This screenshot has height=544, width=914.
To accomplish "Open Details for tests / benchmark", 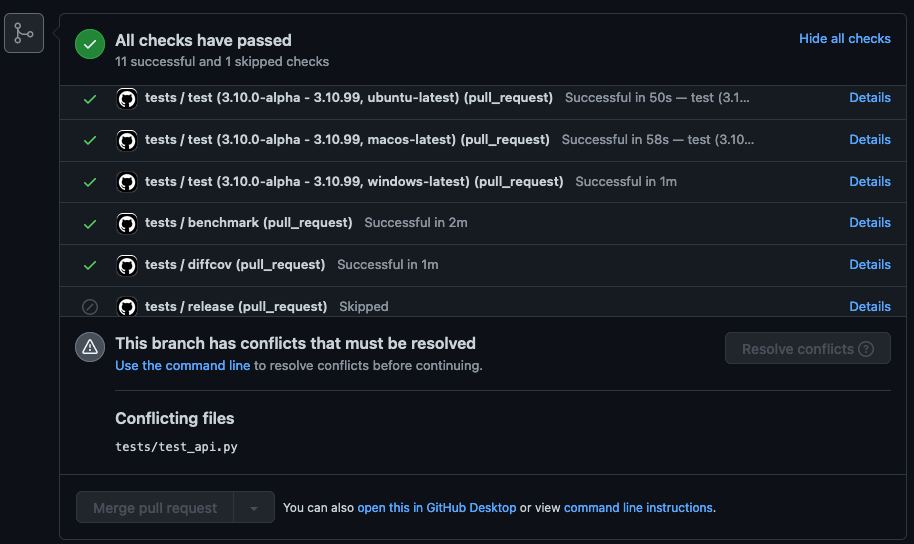I will click(869, 223).
